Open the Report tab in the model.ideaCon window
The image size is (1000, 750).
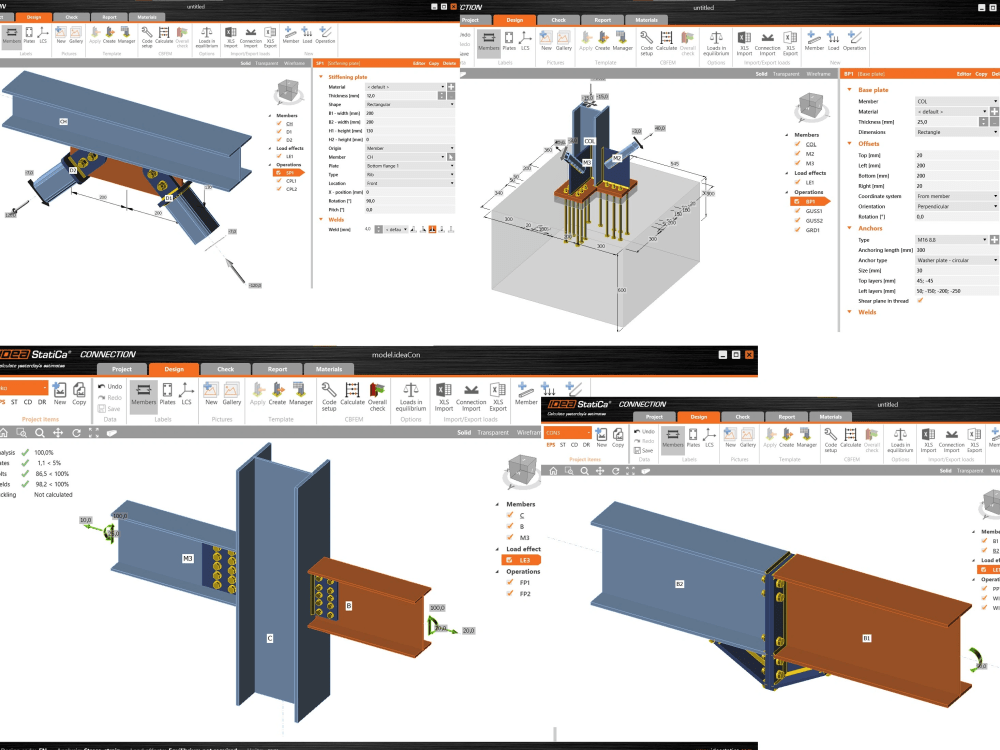point(277,369)
